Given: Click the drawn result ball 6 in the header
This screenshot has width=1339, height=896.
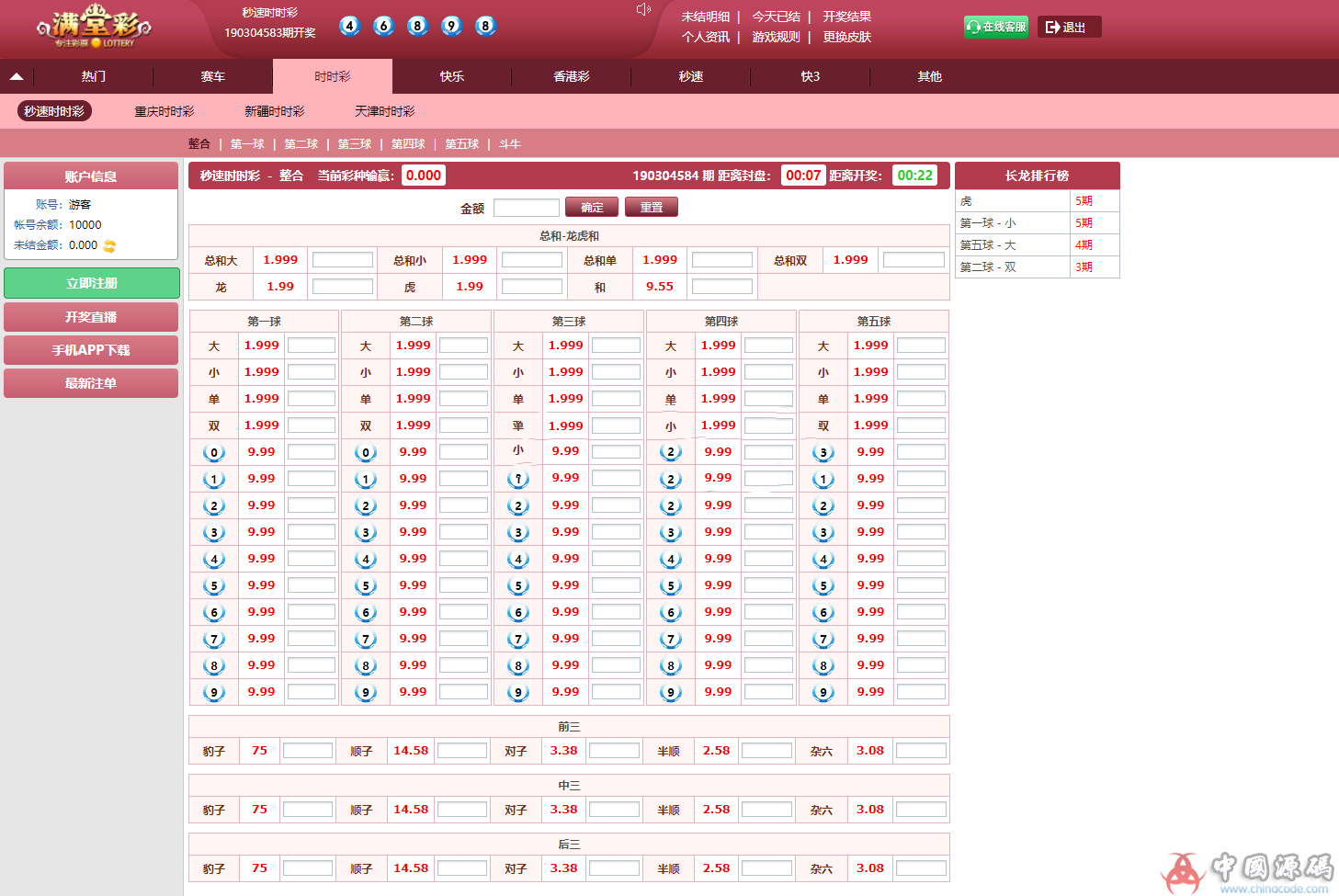Looking at the screenshot, I should coord(383,26).
